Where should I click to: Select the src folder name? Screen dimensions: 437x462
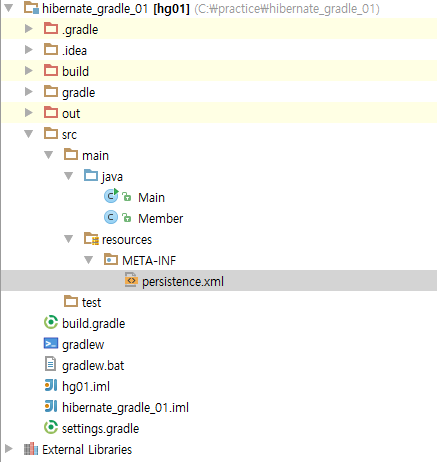[x=69, y=135]
